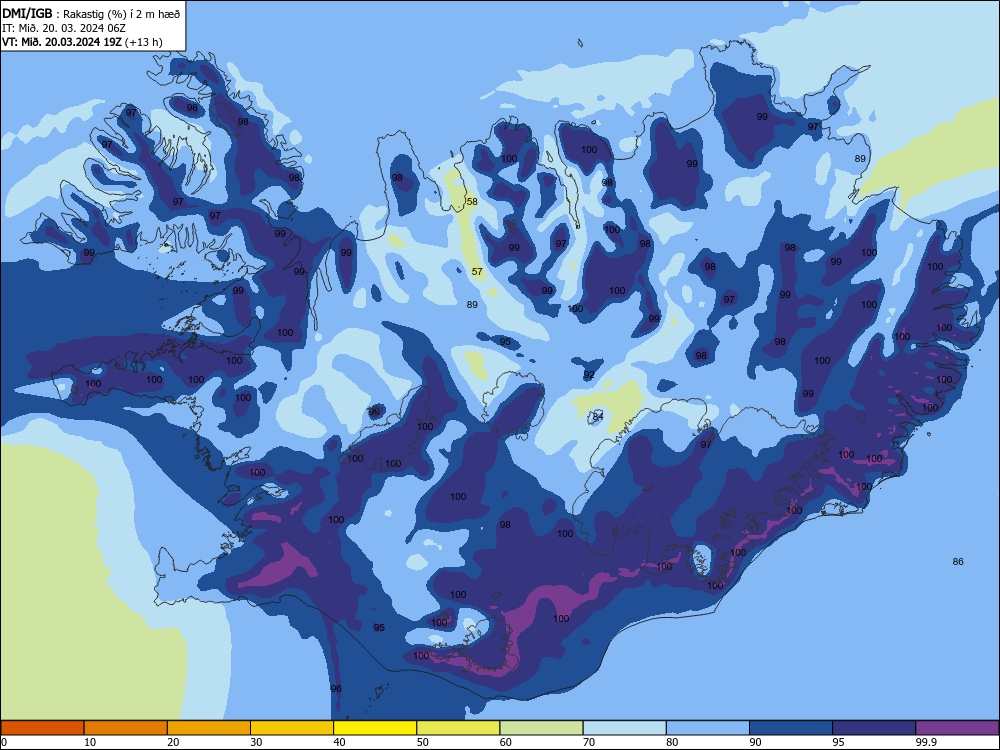Image resolution: width=1000 pixels, height=750 pixels.
Task: Click the '58' humidity value on map
Action: click(x=471, y=202)
